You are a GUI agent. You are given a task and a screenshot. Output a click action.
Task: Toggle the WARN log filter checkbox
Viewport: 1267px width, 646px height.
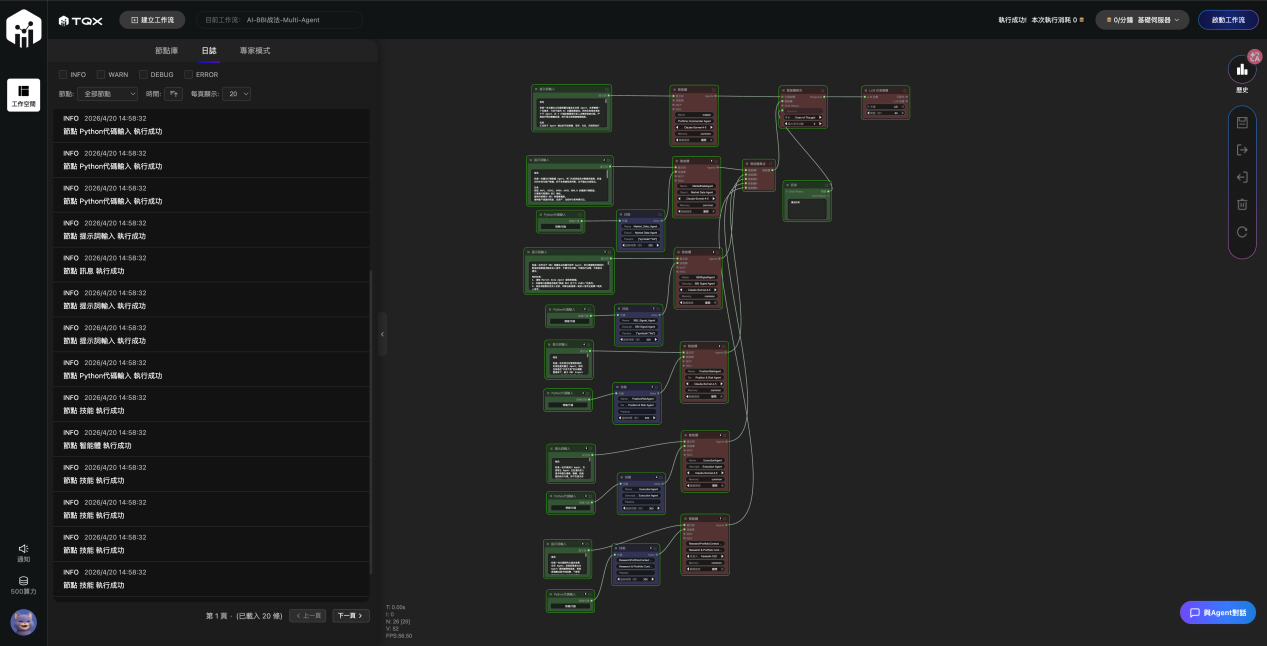point(101,75)
